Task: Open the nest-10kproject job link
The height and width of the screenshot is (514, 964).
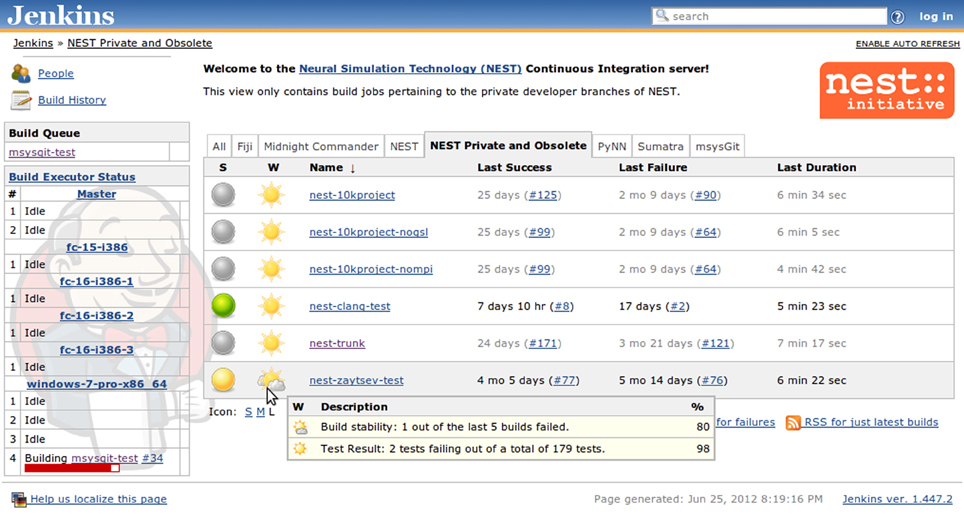Action: pos(352,195)
